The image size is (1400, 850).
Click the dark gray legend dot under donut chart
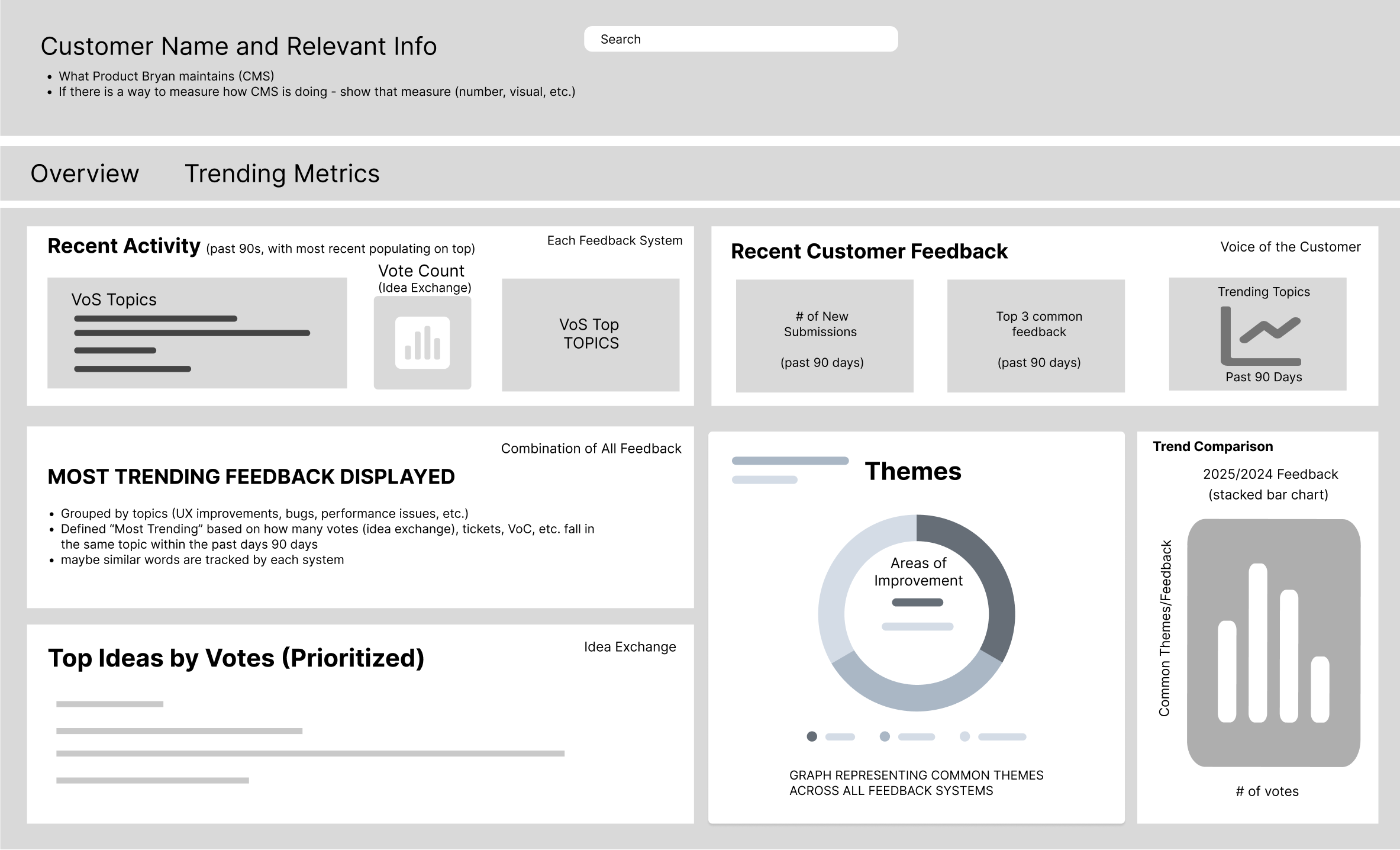812,736
